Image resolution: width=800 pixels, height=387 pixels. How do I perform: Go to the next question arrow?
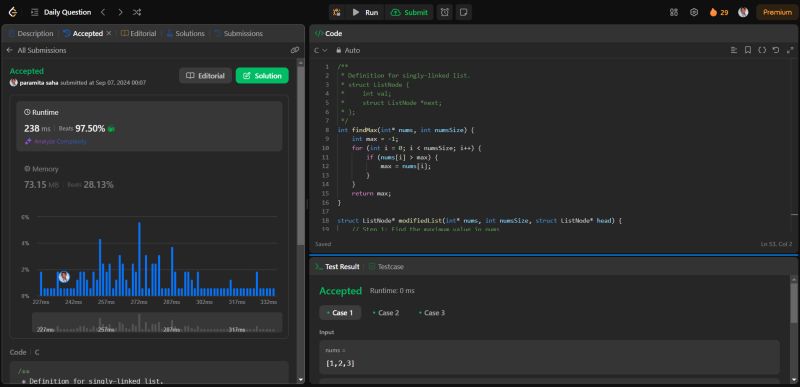click(x=120, y=12)
